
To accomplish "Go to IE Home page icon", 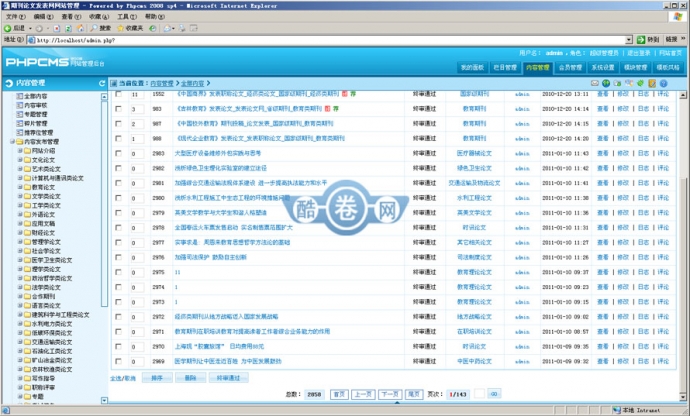I will tap(80, 28).
